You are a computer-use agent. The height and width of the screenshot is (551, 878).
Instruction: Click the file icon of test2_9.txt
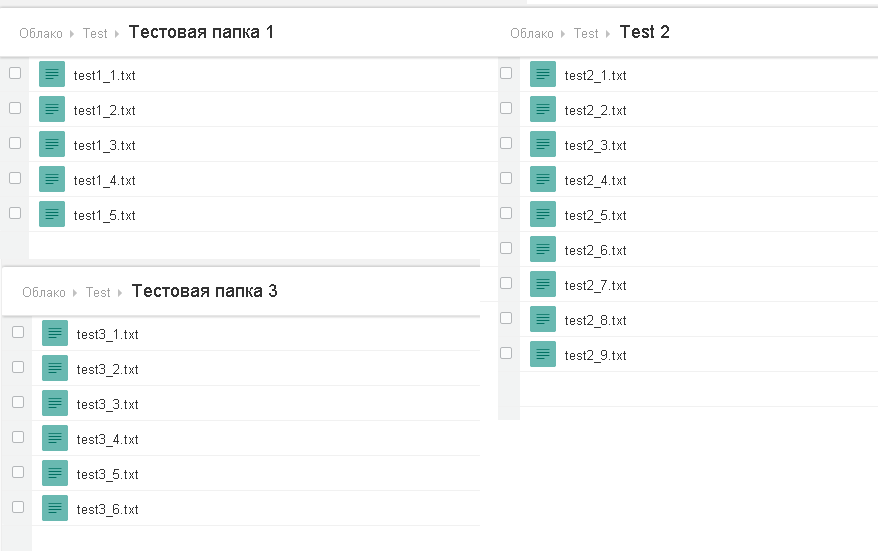point(543,354)
